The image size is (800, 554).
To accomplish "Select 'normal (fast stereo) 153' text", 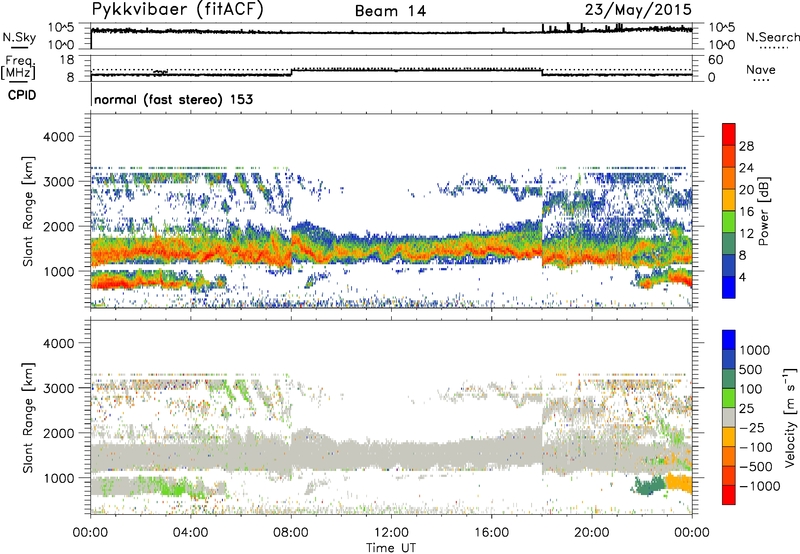I will pos(173,99).
